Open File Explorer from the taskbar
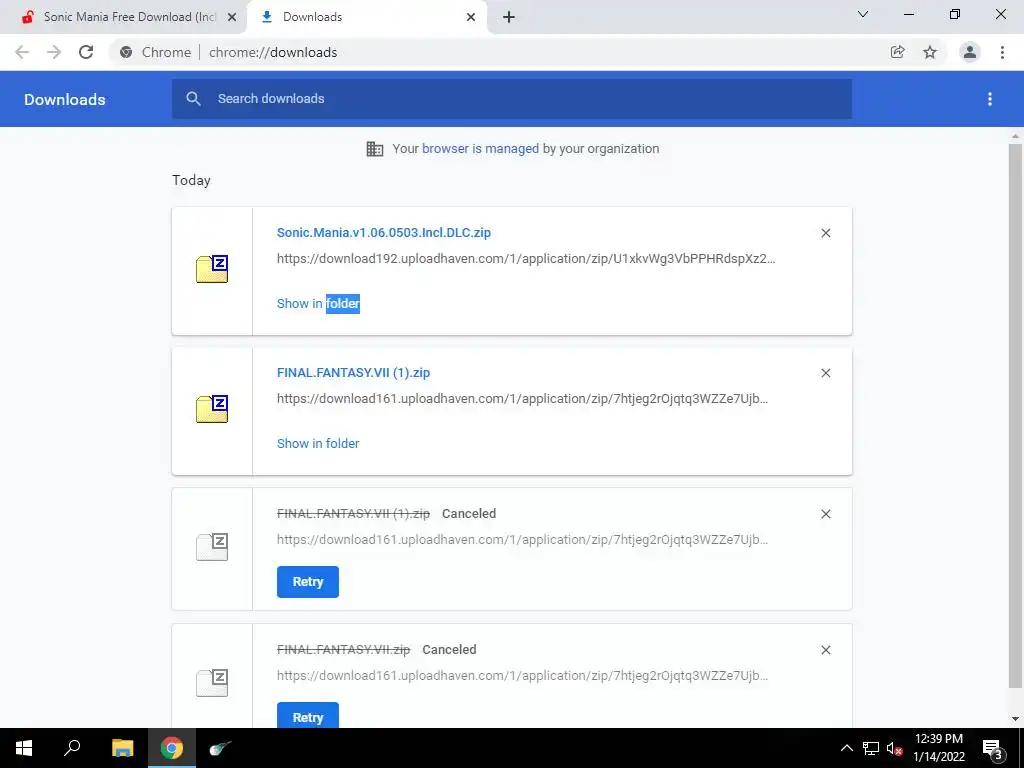The height and width of the screenshot is (768, 1024). 122,748
